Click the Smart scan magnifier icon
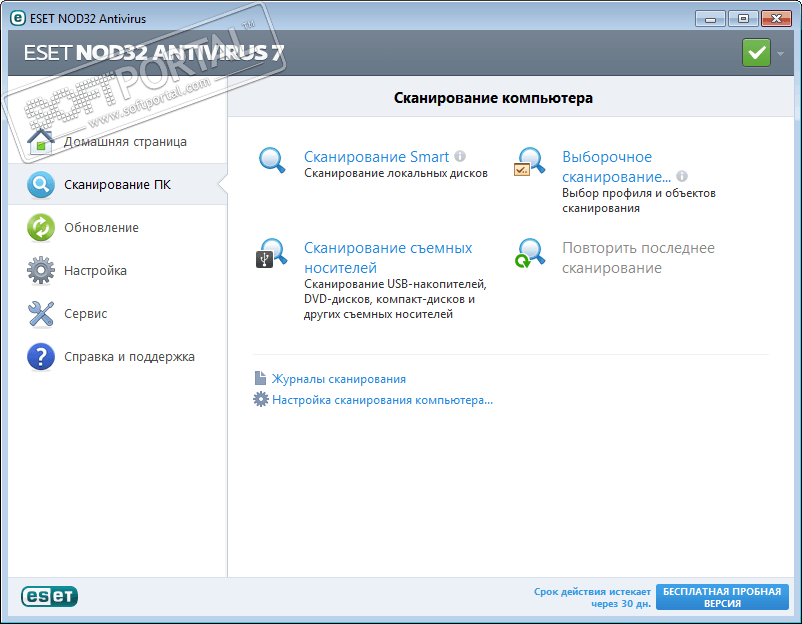This screenshot has height=624, width=802. point(272,160)
